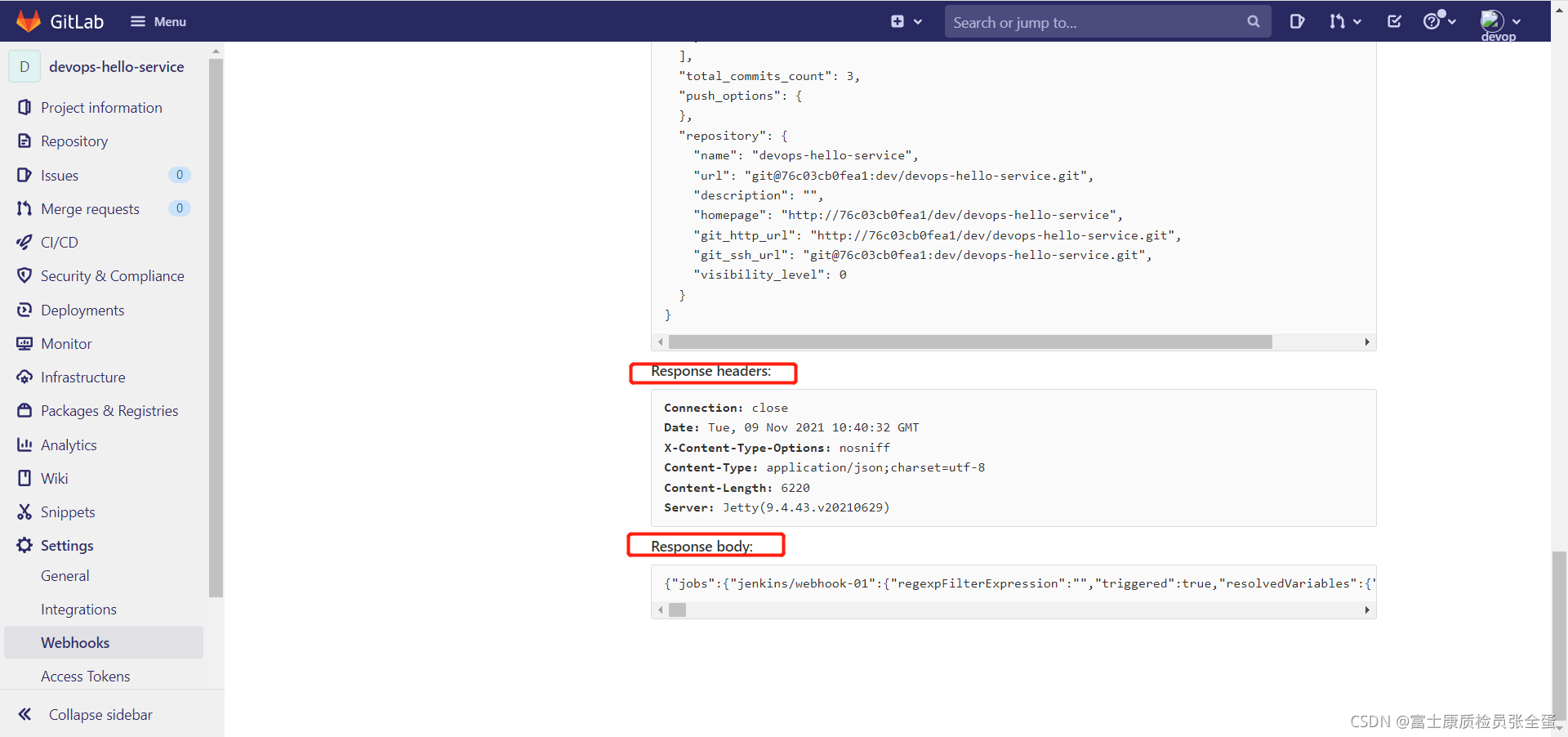The height and width of the screenshot is (737, 1568).
Task: Select the Analytics chart icon
Action: (x=24, y=444)
